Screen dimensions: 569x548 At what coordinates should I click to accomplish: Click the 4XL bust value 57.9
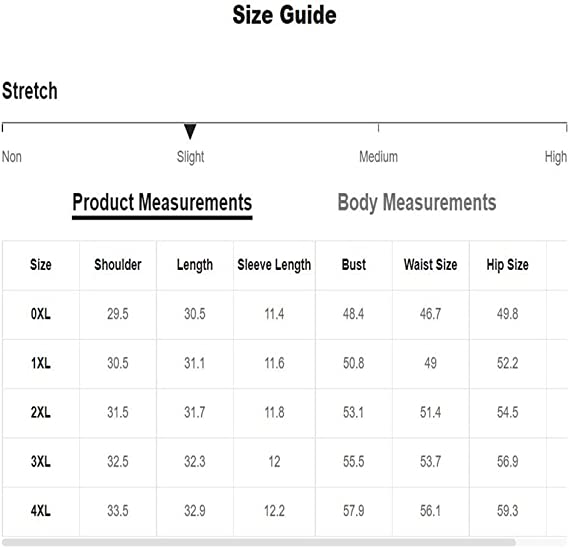click(x=353, y=511)
